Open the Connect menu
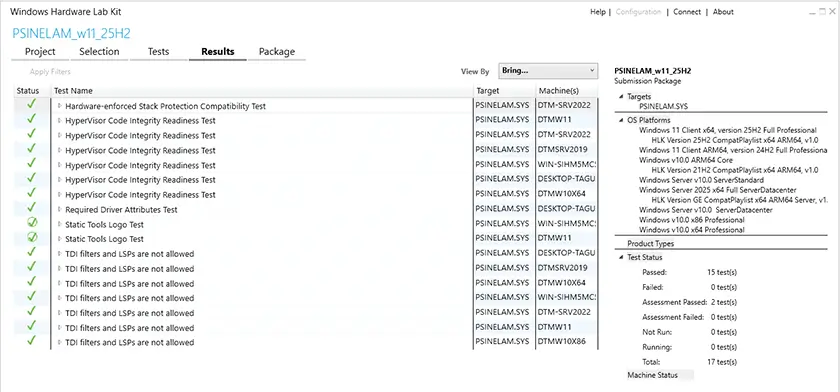Image resolution: width=840 pixels, height=392 pixels. click(x=687, y=12)
